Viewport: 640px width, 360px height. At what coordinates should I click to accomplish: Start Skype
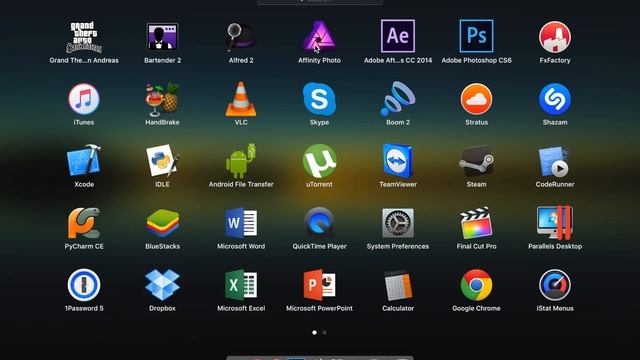(x=319, y=99)
